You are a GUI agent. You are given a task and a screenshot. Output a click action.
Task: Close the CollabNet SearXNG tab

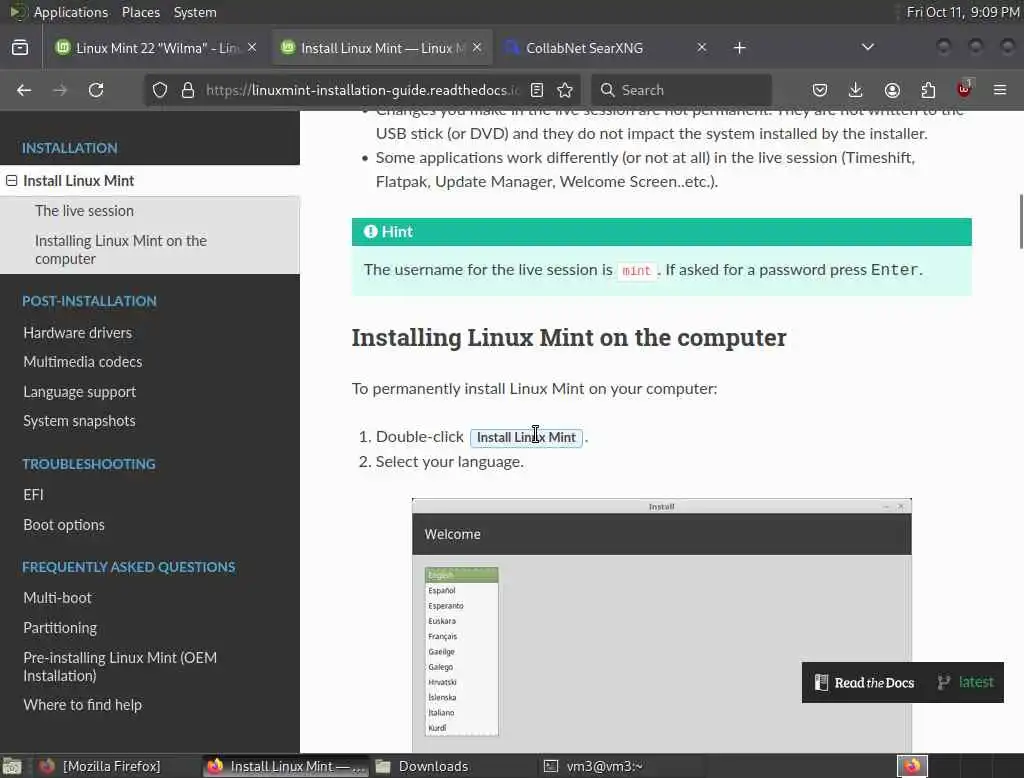coord(701,48)
